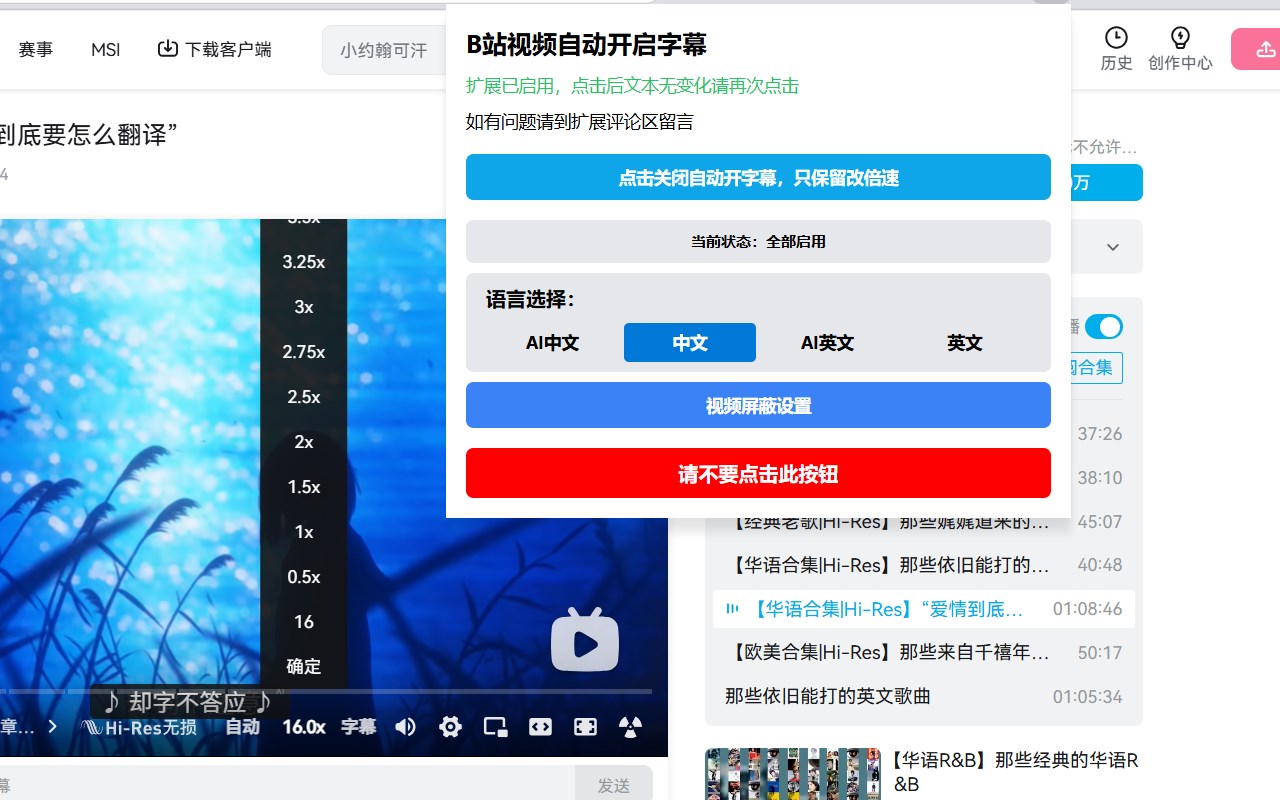The height and width of the screenshot is (800, 1280).
Task: Focus the danmaku input field below the video
Action: pos(287,785)
